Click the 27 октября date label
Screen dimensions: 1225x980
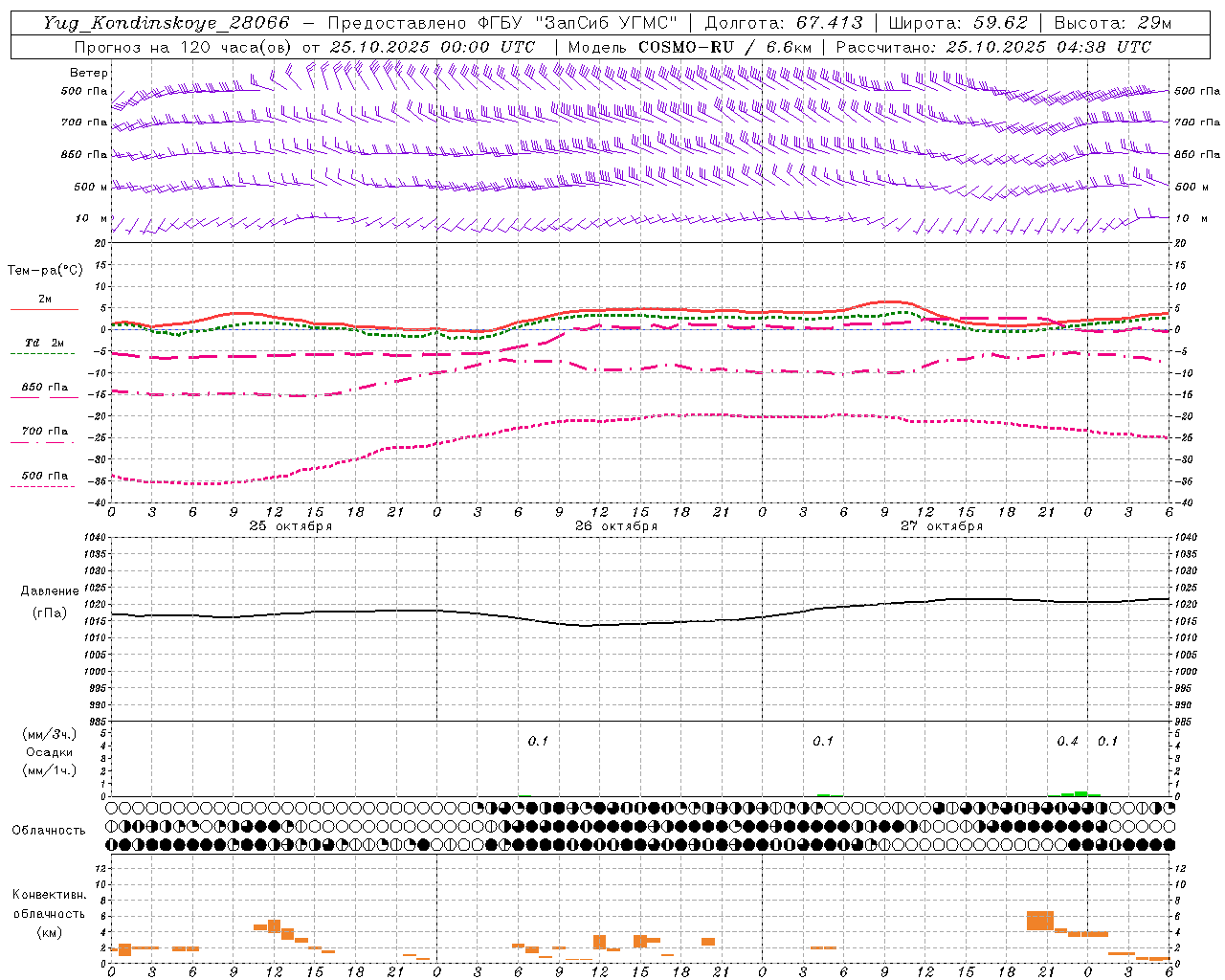click(942, 526)
